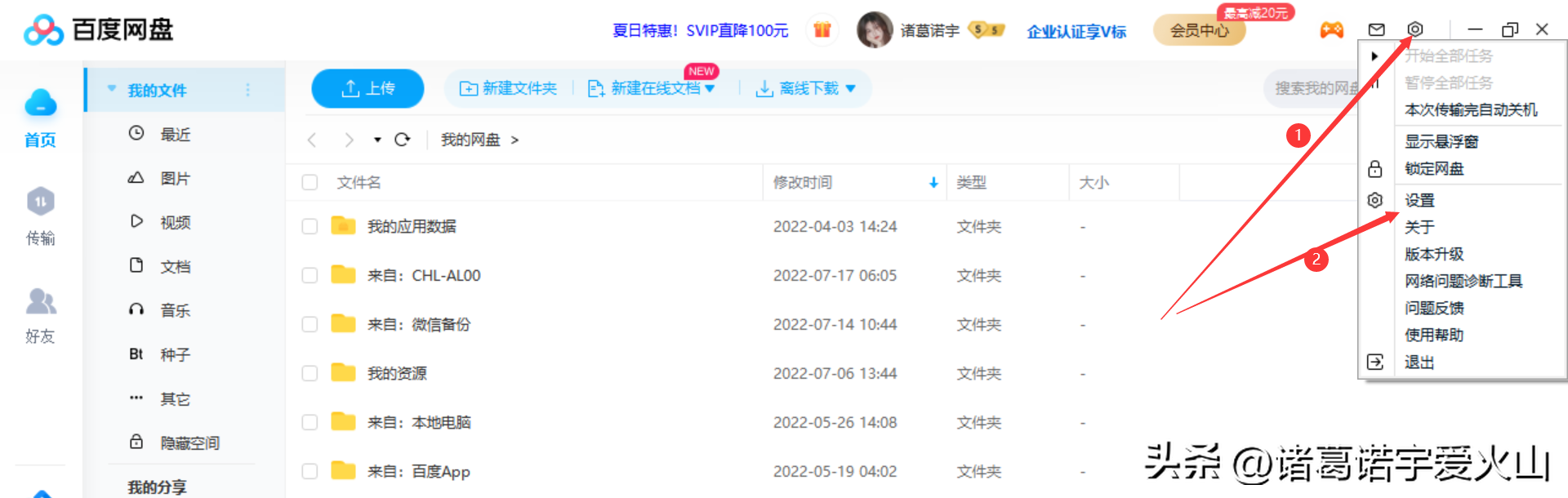This screenshot has width=1568, height=498.
Task: Open the 企业认证享V标 link
Action: point(1076,31)
